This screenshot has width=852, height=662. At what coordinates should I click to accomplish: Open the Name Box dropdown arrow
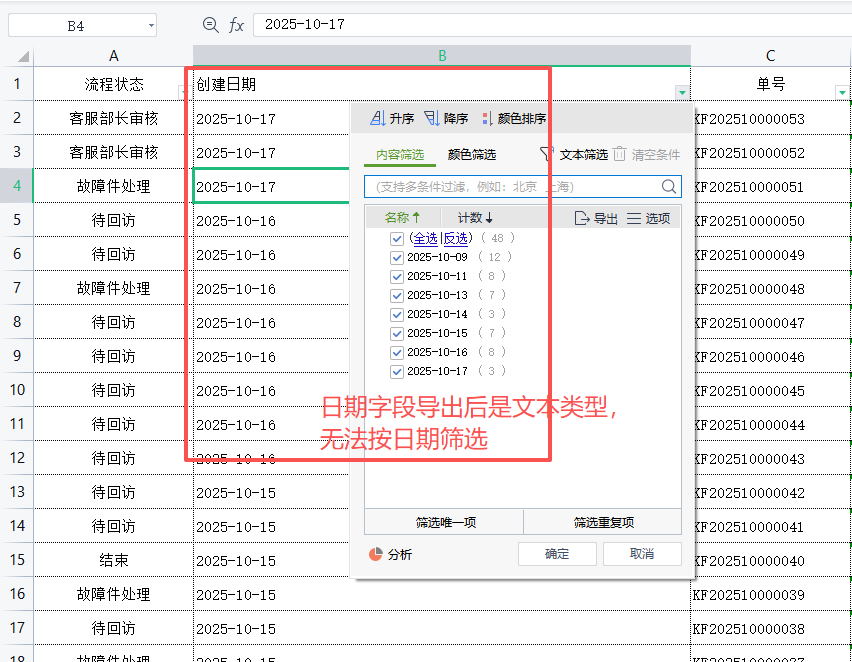tap(151, 26)
